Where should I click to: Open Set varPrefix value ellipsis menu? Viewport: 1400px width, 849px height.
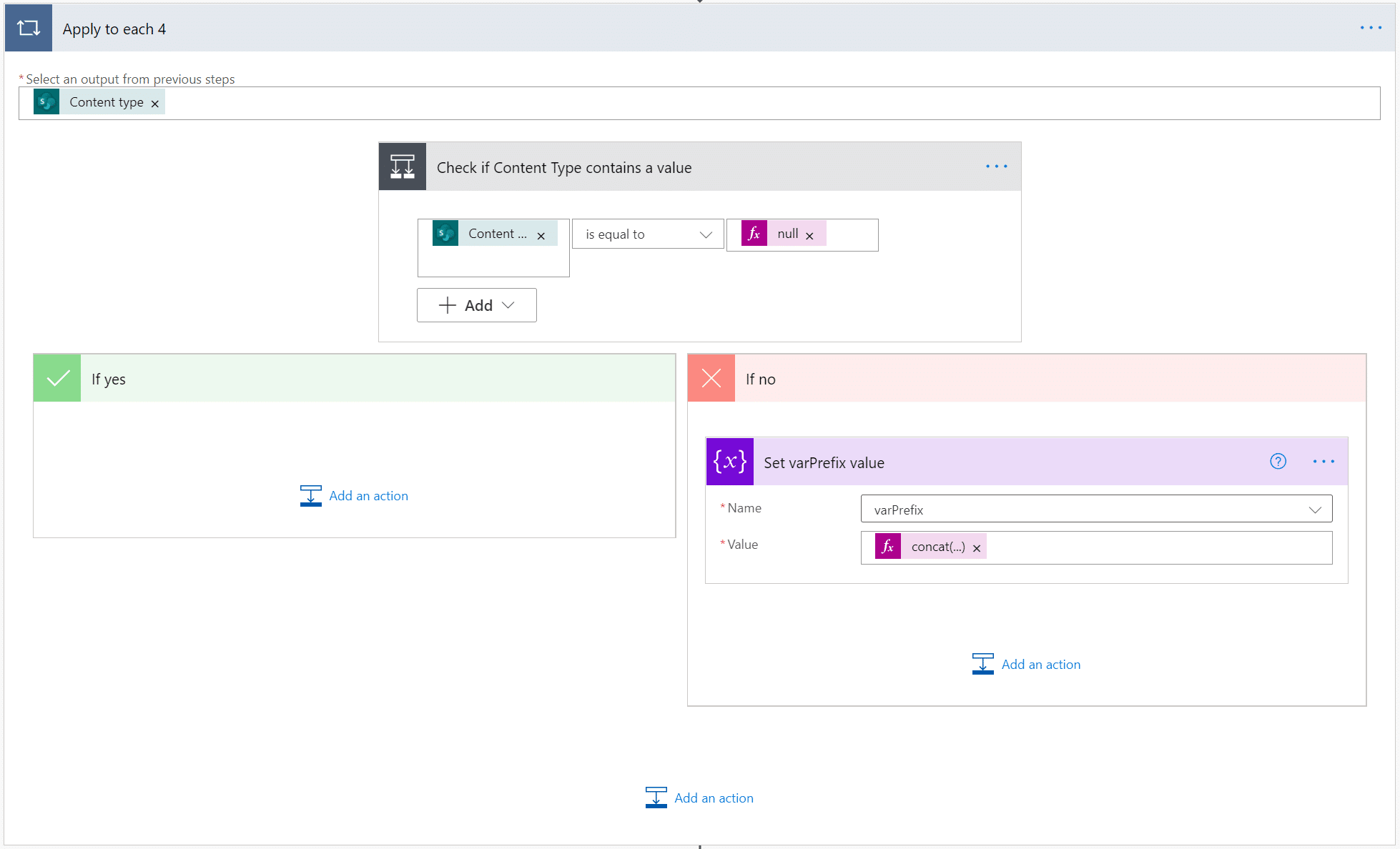pyautogui.click(x=1323, y=462)
